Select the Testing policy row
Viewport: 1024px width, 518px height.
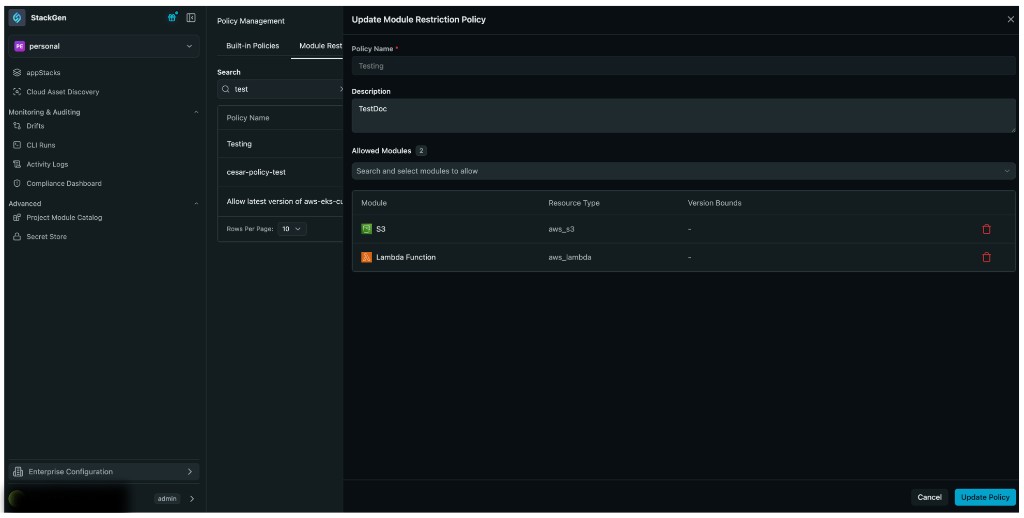pyautogui.click(x=281, y=144)
